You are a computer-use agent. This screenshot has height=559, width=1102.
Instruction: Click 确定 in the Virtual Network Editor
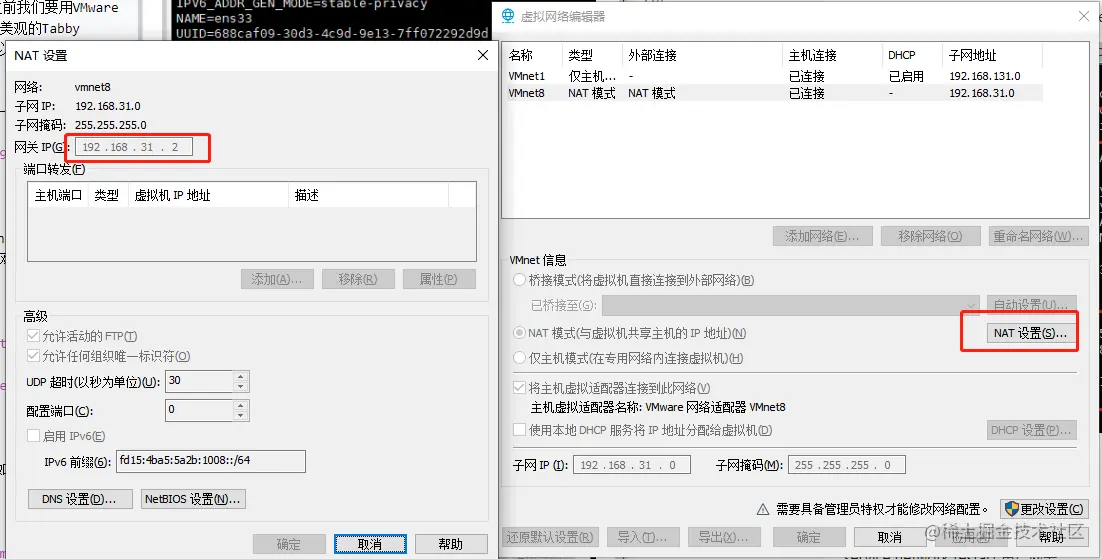click(808, 537)
